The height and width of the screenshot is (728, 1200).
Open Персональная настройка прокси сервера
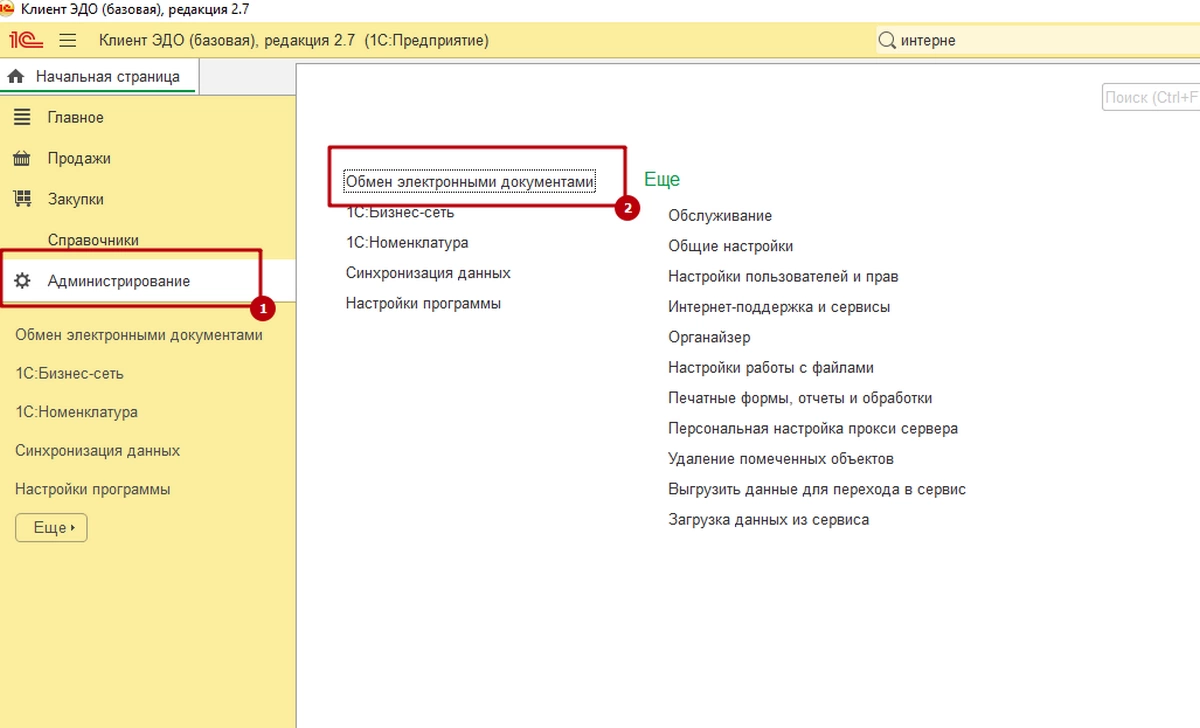813,428
